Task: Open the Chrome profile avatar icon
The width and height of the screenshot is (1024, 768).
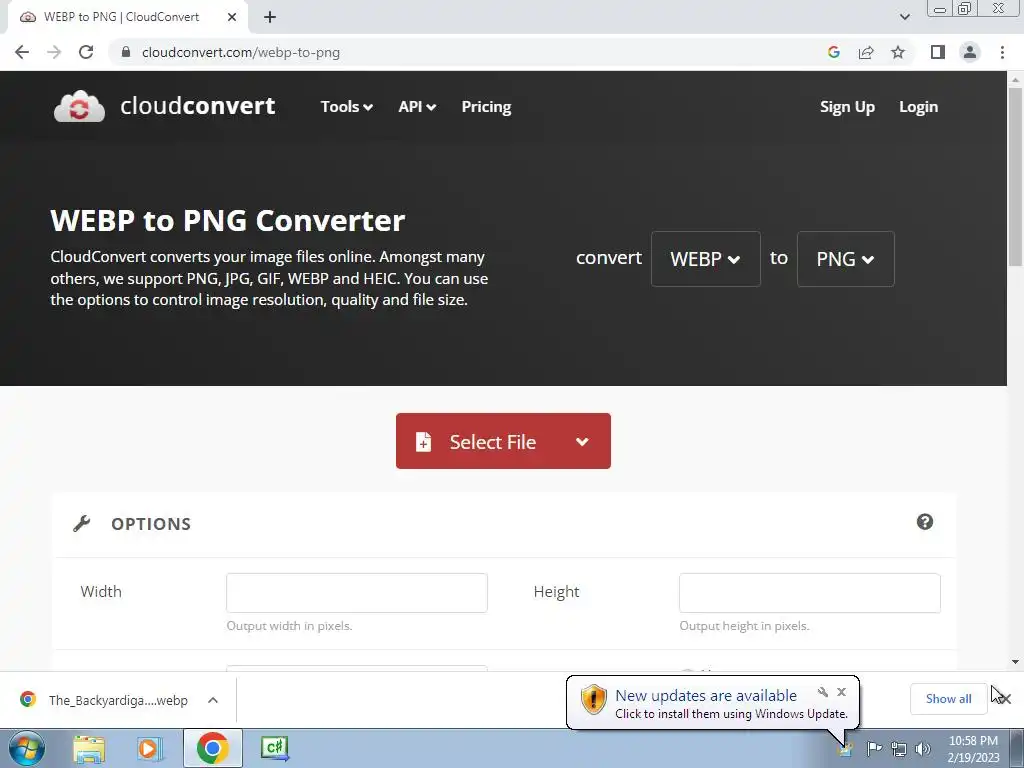Action: coord(970,52)
